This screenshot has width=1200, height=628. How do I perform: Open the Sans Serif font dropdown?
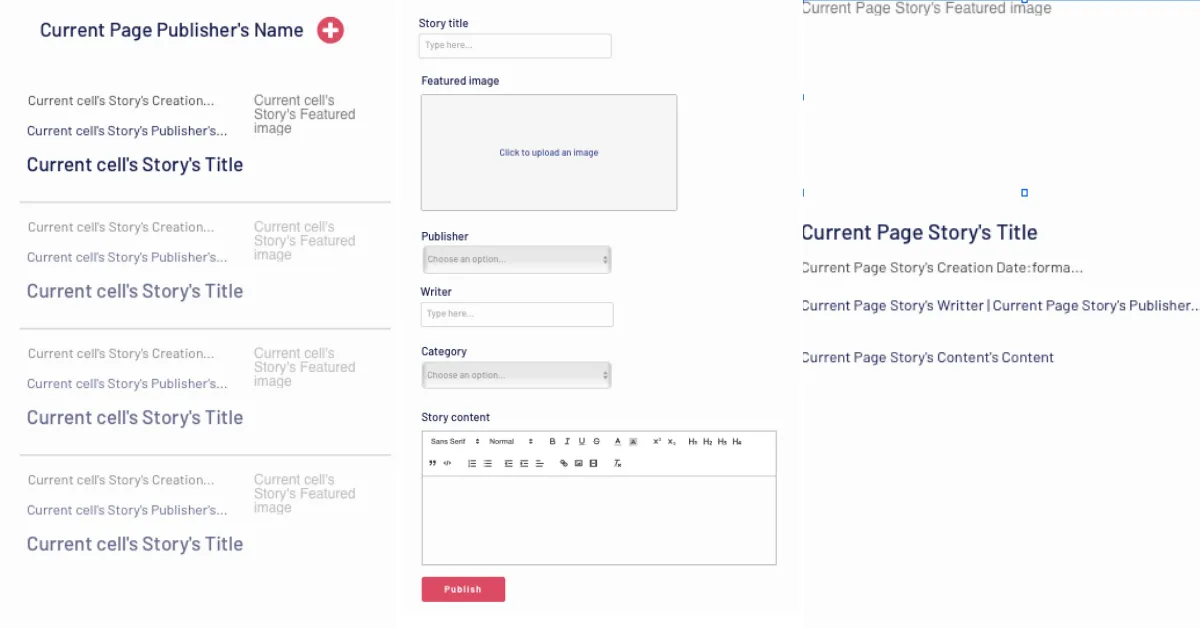click(455, 442)
